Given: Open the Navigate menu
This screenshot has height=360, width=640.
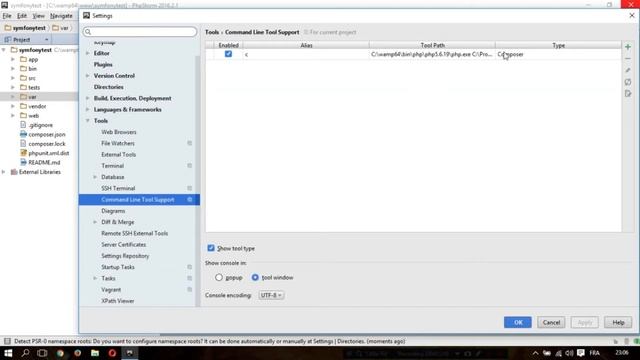Looking at the screenshot, I should pyautogui.click(x=61, y=16).
